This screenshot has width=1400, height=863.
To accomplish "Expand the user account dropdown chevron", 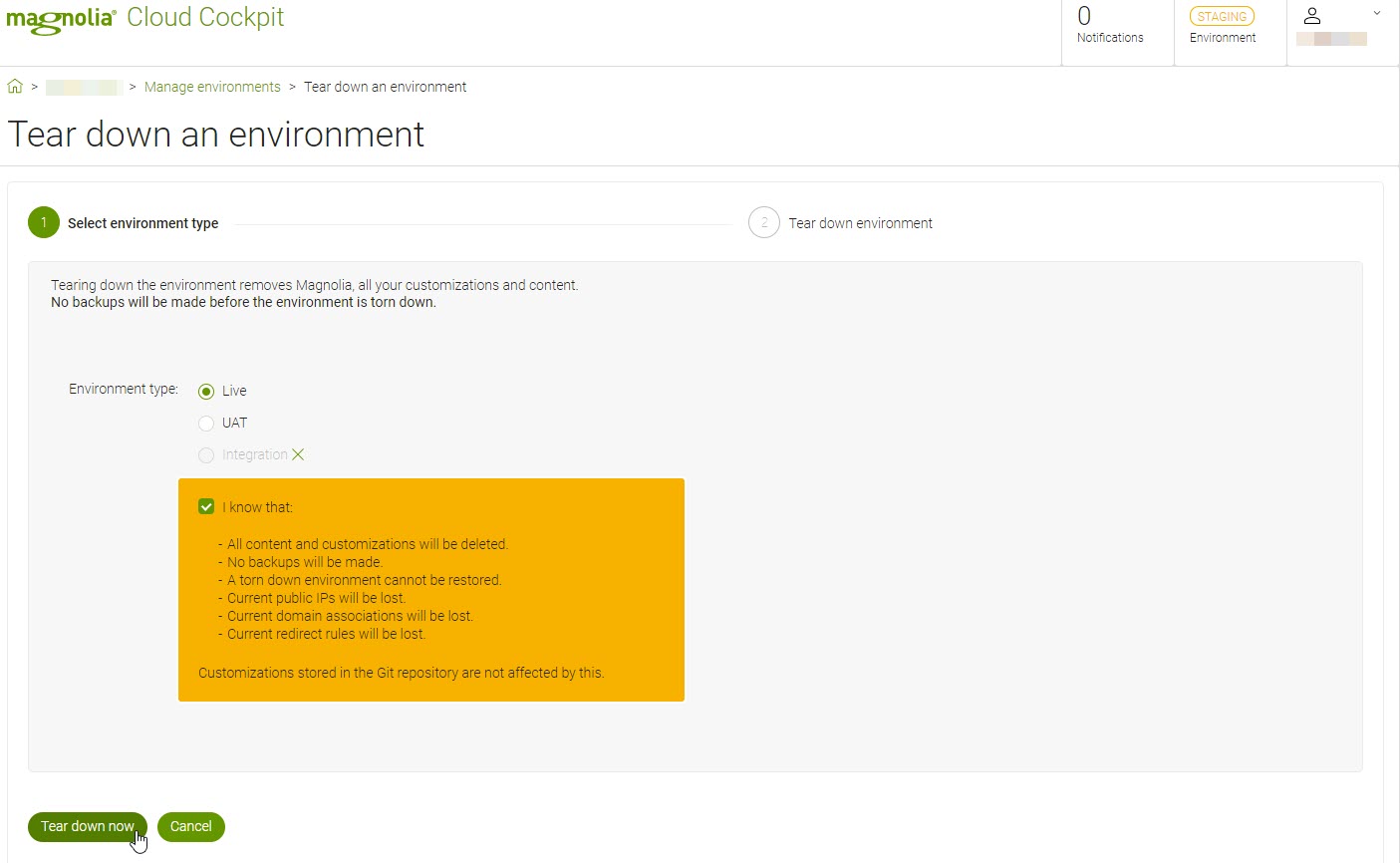I will tap(1377, 13).
